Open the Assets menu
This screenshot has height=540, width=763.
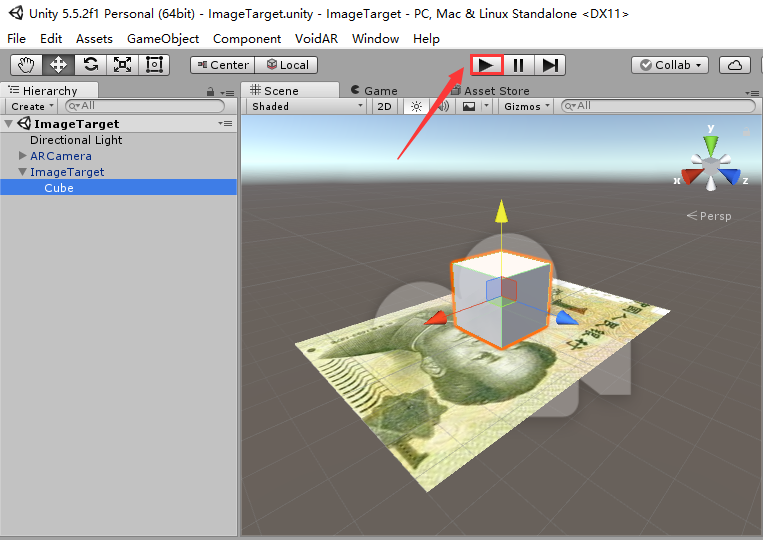coord(94,38)
